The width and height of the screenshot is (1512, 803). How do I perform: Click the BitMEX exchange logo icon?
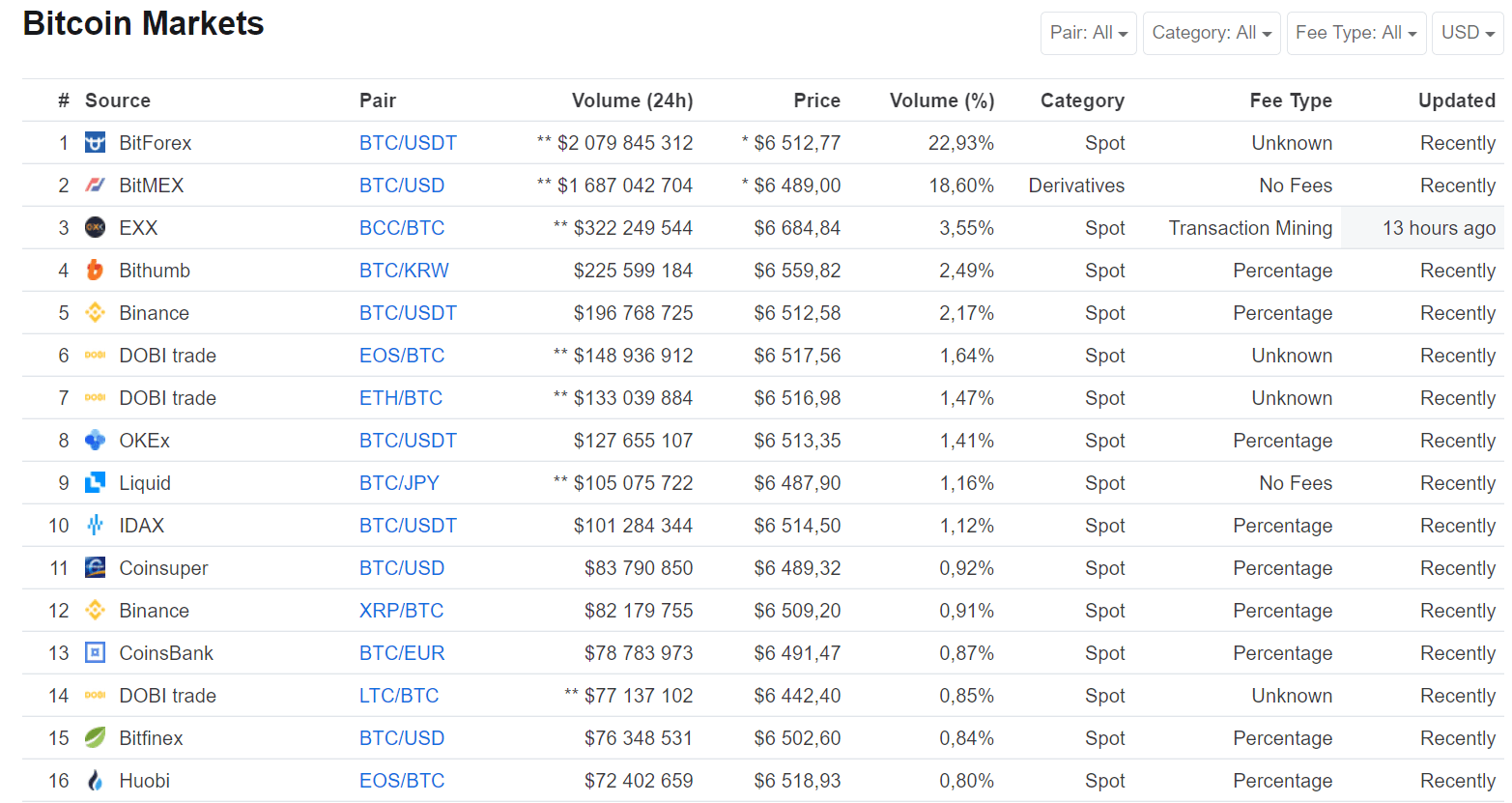[x=95, y=186]
